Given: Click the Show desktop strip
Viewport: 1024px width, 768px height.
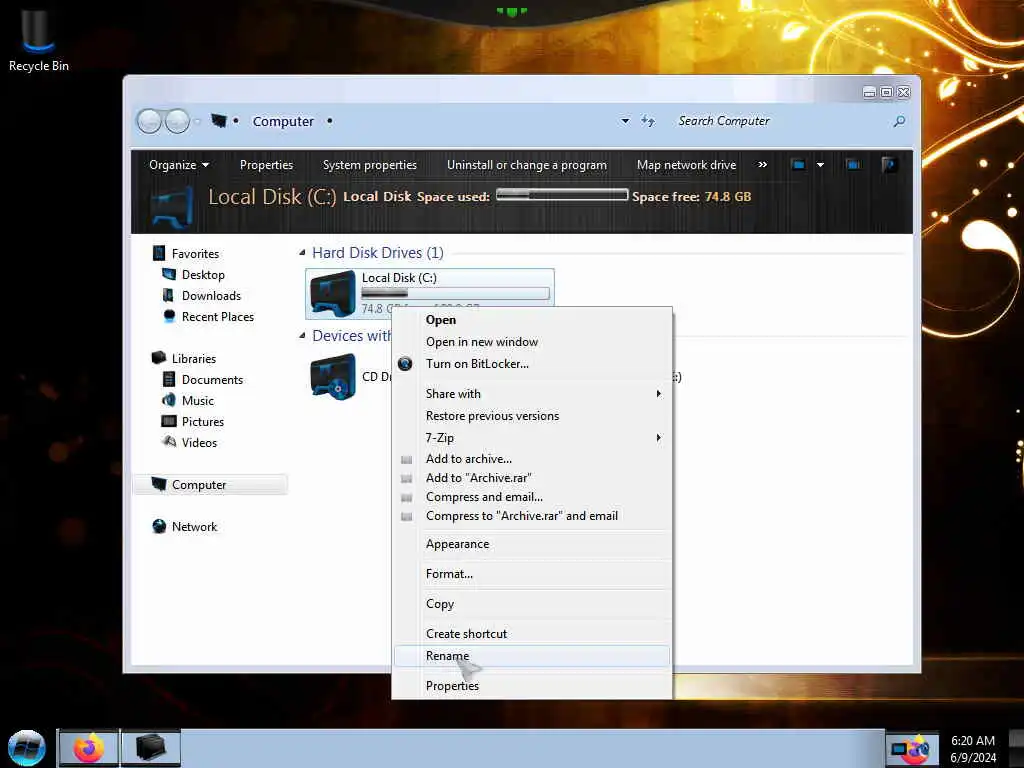Looking at the screenshot, I should click(1016, 748).
